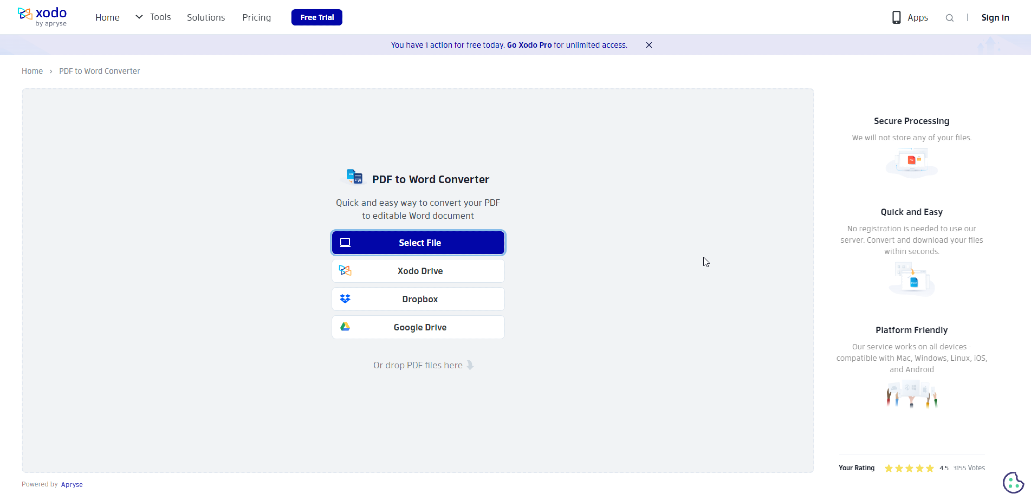Click the Platform Friendly illustration
This screenshot has height=500, width=1031.
click(911, 393)
